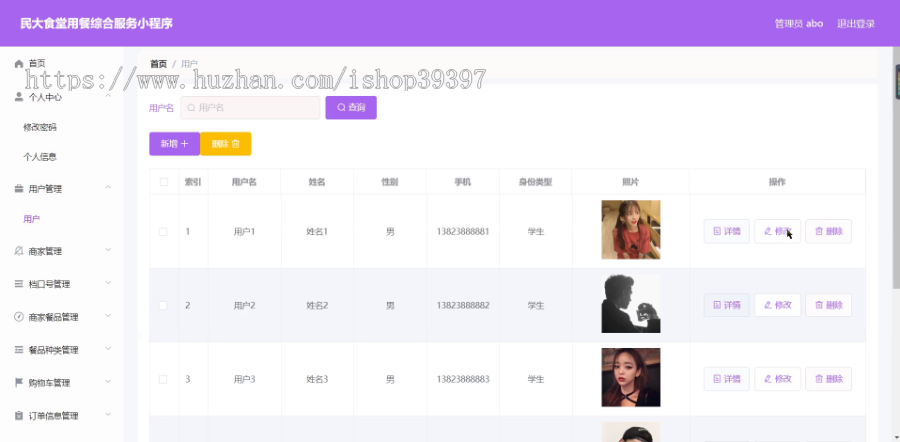Check the checkbox for row 用户3
Image resolution: width=900 pixels, height=442 pixels.
[163, 379]
